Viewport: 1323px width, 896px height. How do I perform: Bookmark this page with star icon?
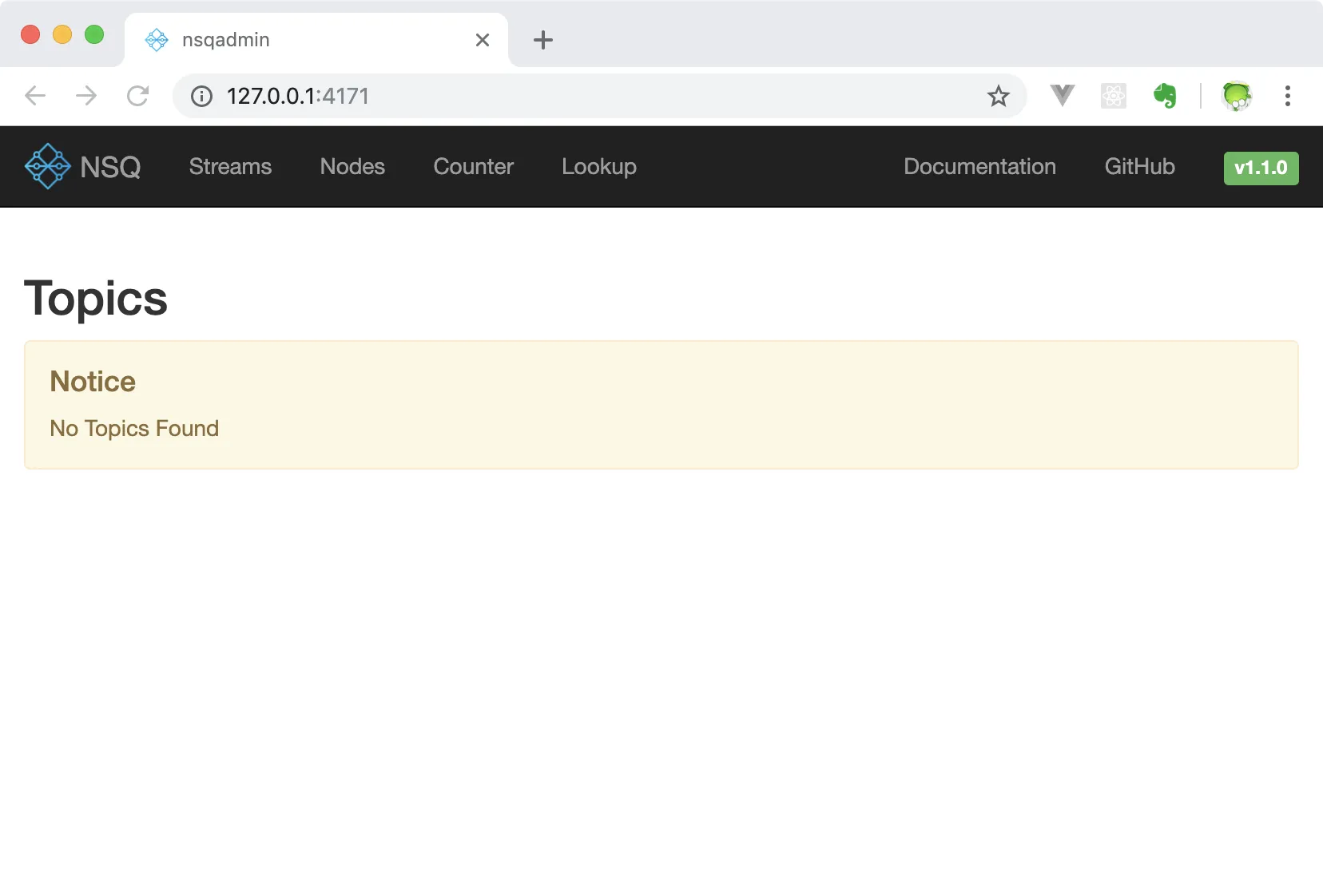tap(998, 97)
